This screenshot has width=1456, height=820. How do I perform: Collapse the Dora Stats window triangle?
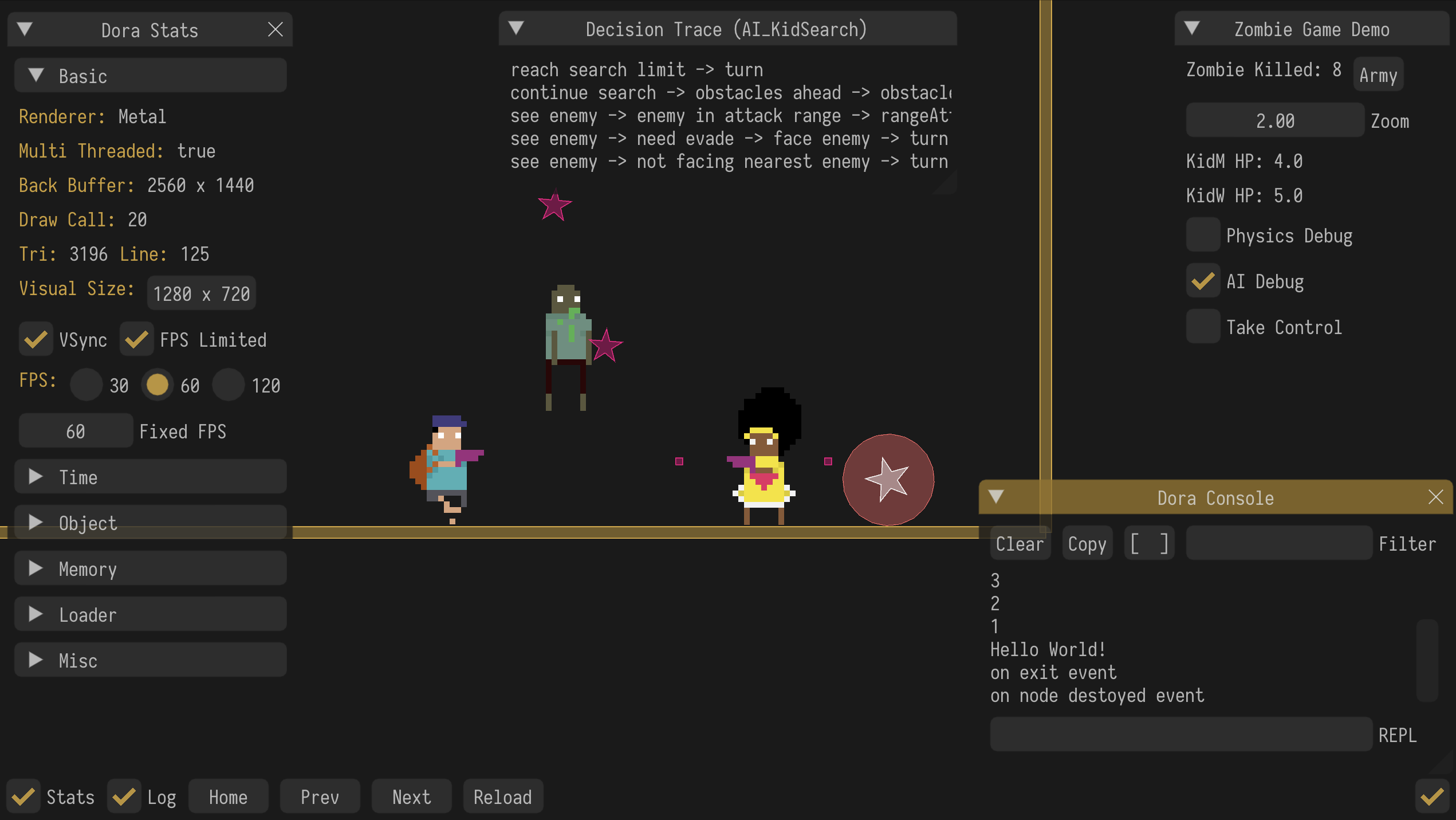[x=25, y=29]
